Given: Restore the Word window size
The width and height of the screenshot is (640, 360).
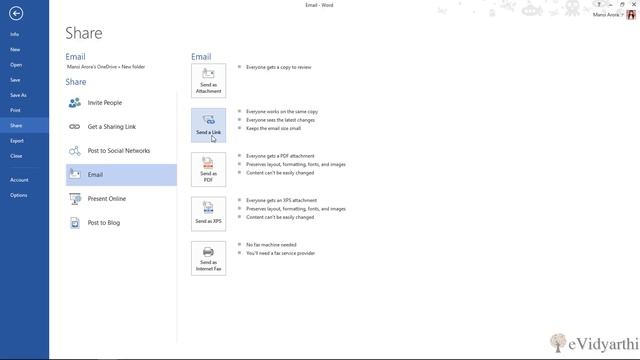Looking at the screenshot, I should coord(622,4).
